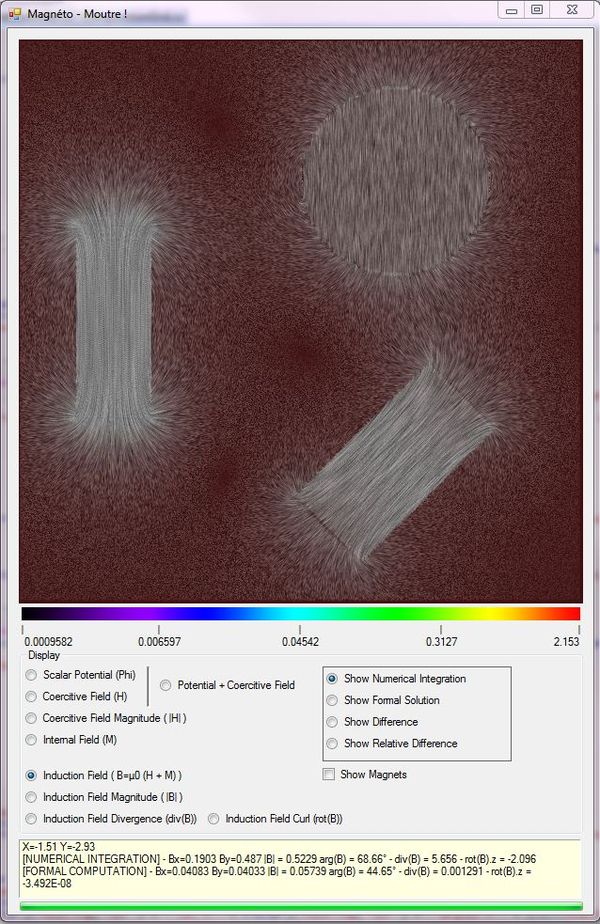Select Induction Field (B=µ0 (H + M)) option
This screenshot has height=924, width=600.
32,775
